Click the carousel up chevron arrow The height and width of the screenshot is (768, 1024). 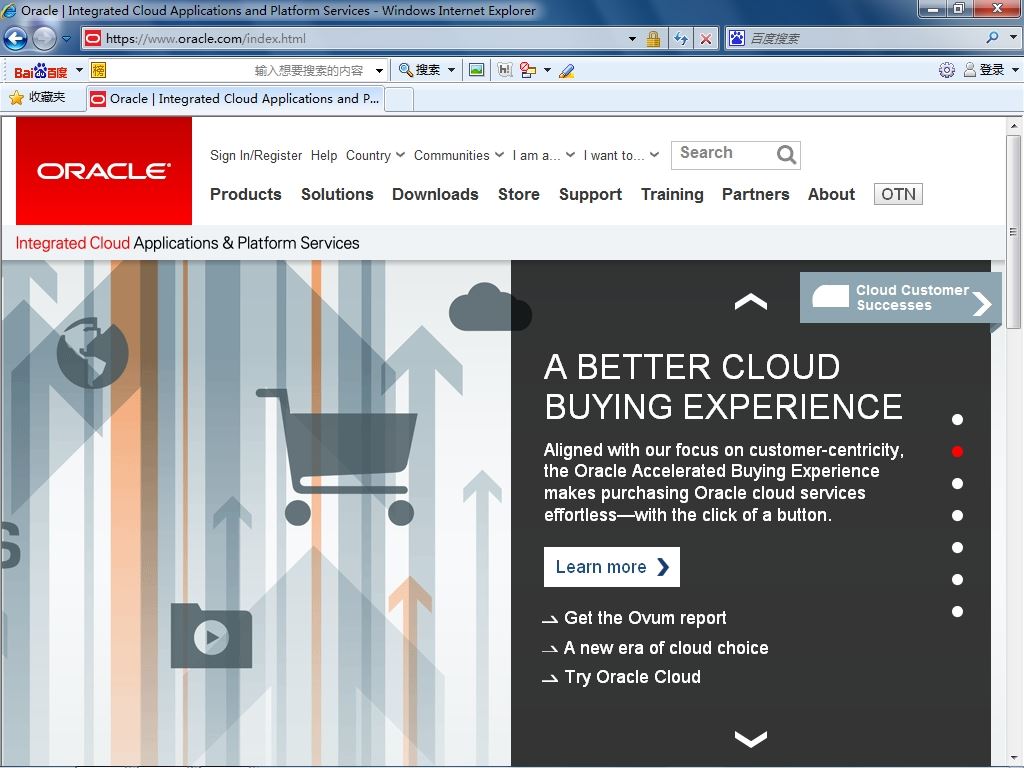(750, 302)
